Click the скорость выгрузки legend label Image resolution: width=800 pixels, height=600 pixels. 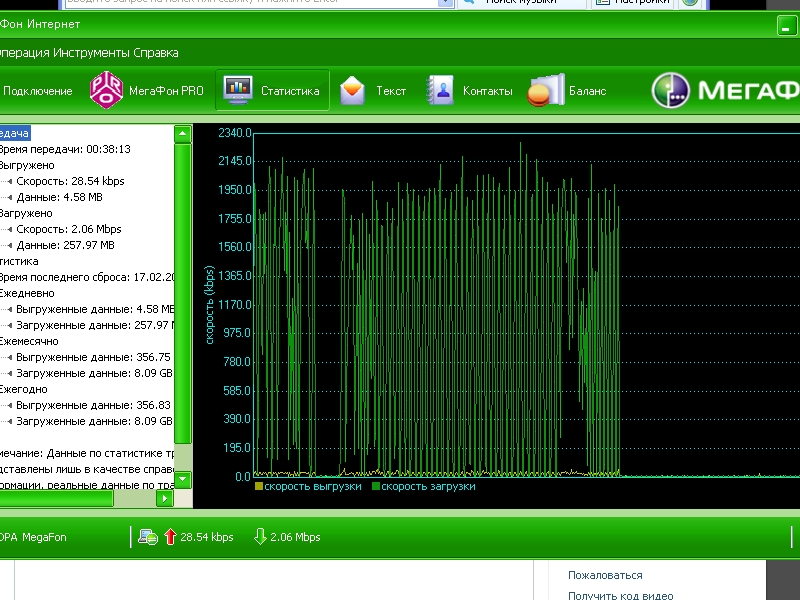[x=313, y=486]
